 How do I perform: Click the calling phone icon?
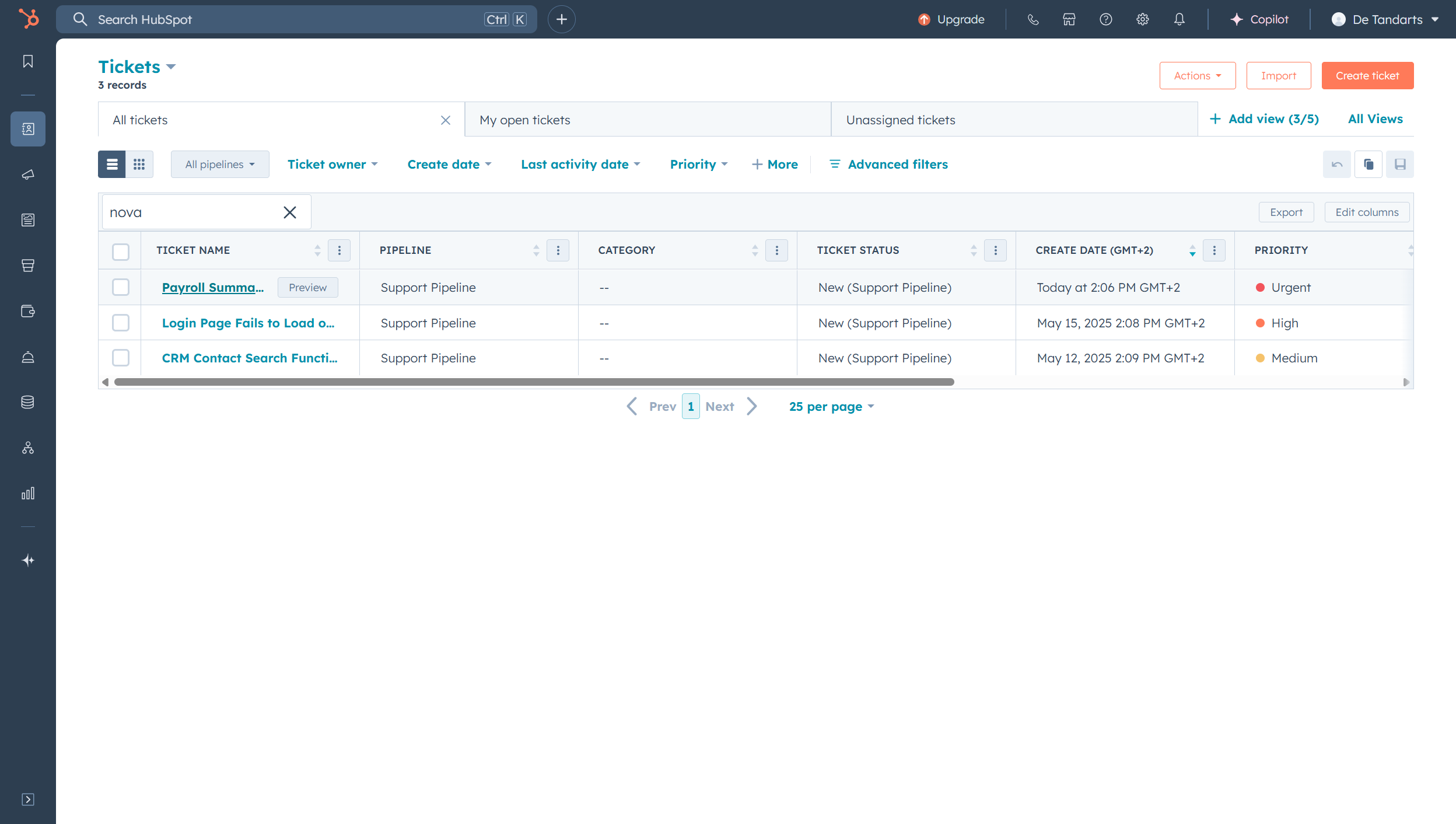pyautogui.click(x=1032, y=19)
